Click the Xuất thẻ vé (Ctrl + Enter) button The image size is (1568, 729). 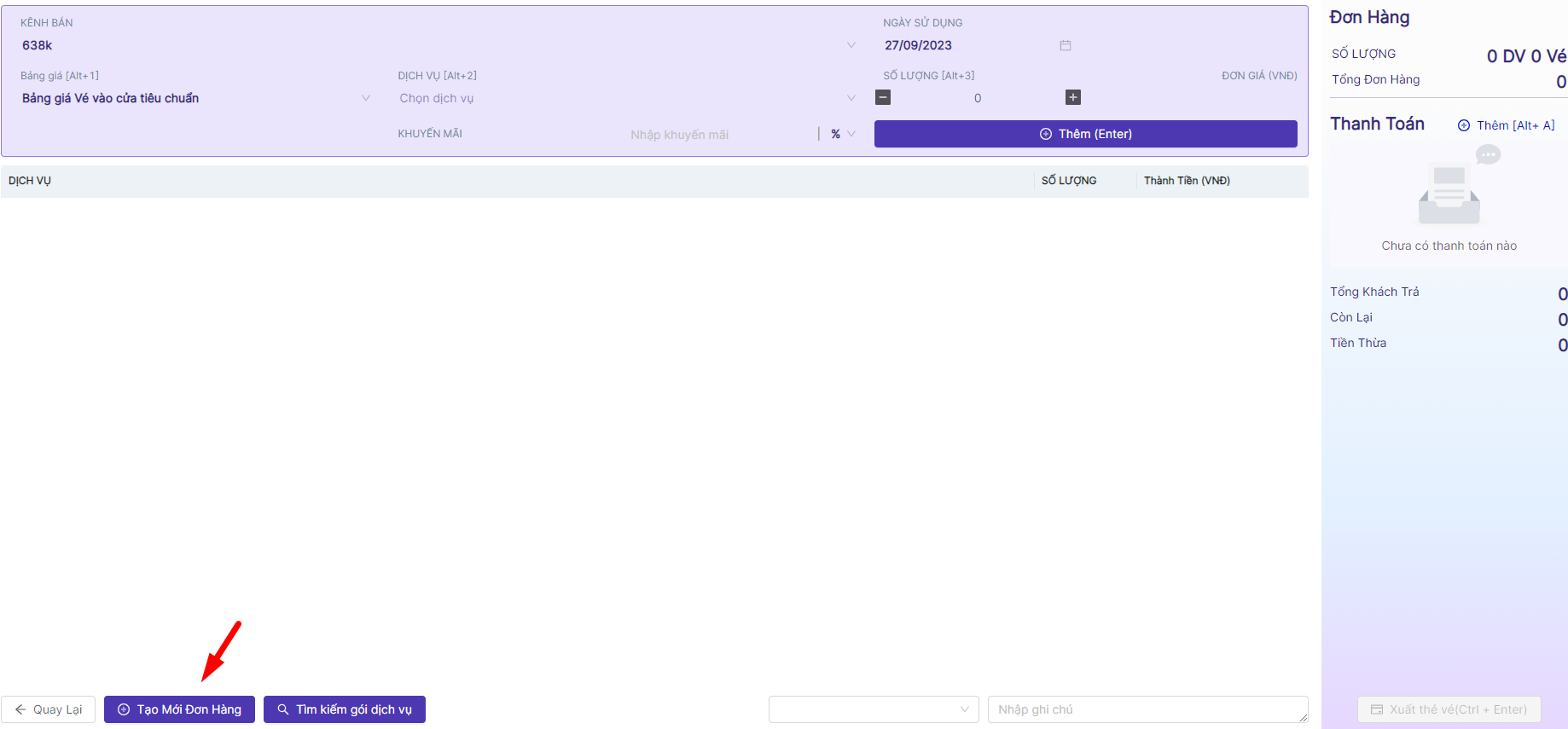tap(1449, 709)
